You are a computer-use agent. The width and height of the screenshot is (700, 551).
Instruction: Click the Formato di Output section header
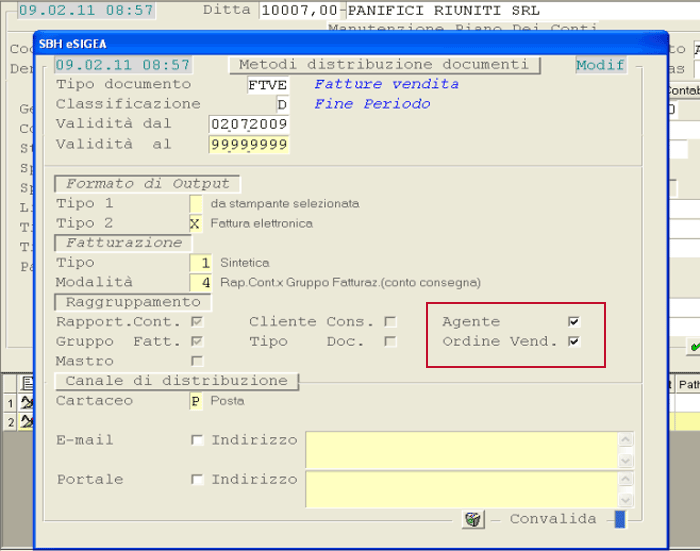click(x=148, y=184)
